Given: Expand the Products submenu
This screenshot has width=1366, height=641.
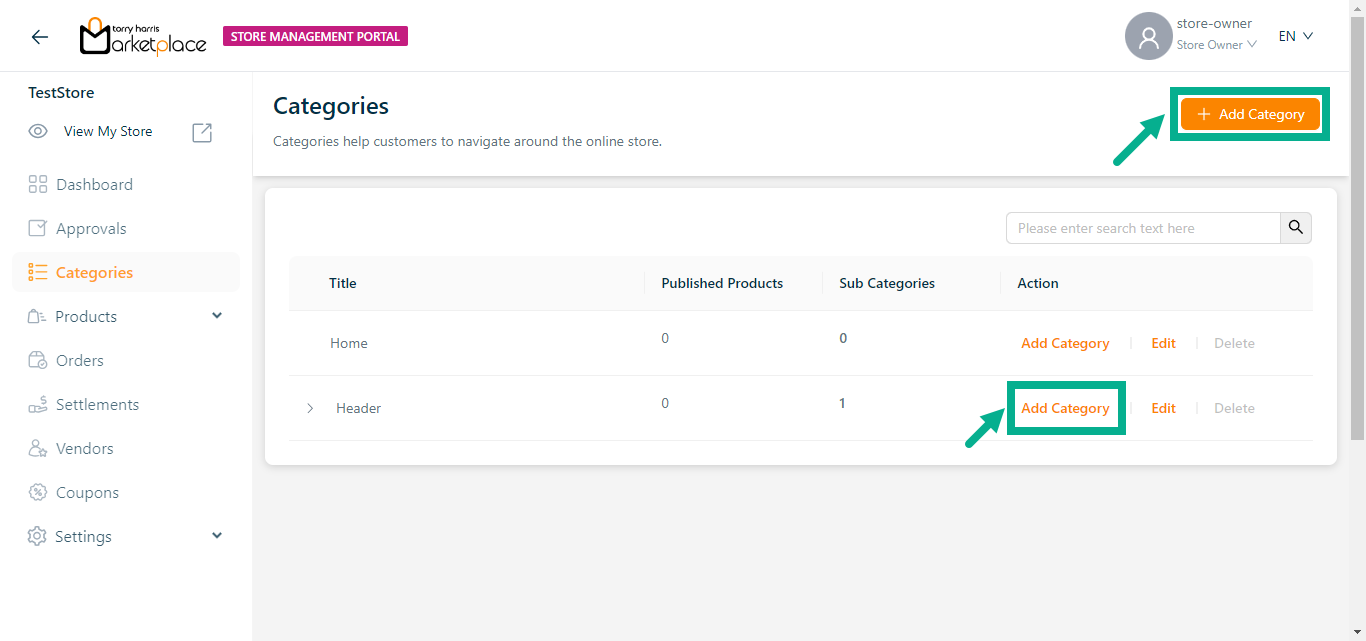Looking at the screenshot, I should tap(217, 316).
